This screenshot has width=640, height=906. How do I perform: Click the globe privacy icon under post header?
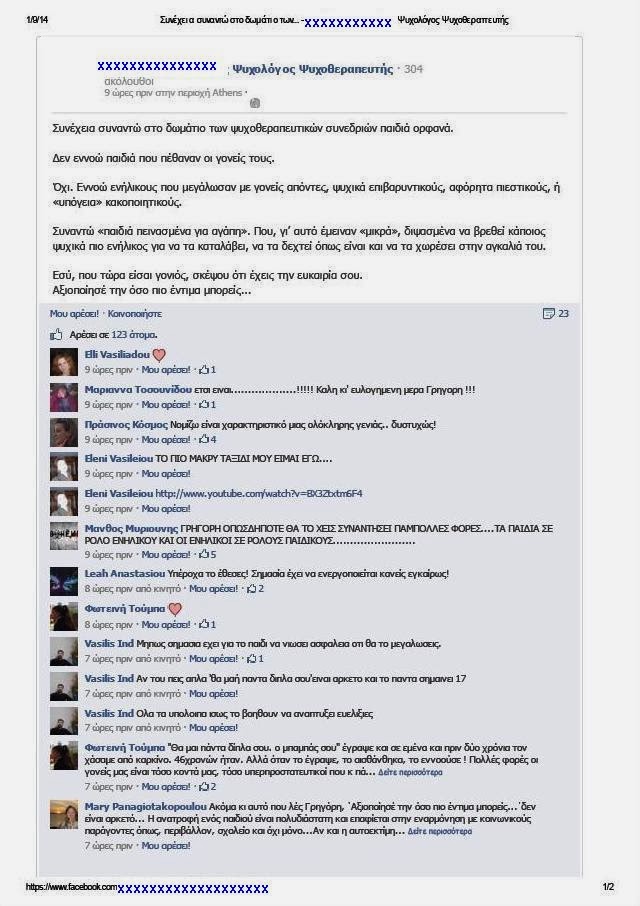point(255,103)
